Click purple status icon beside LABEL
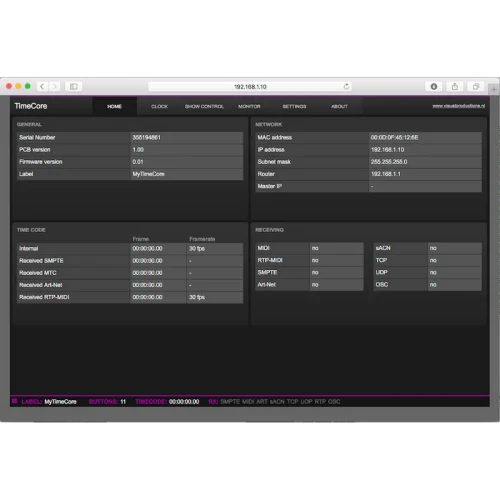 click(14, 401)
